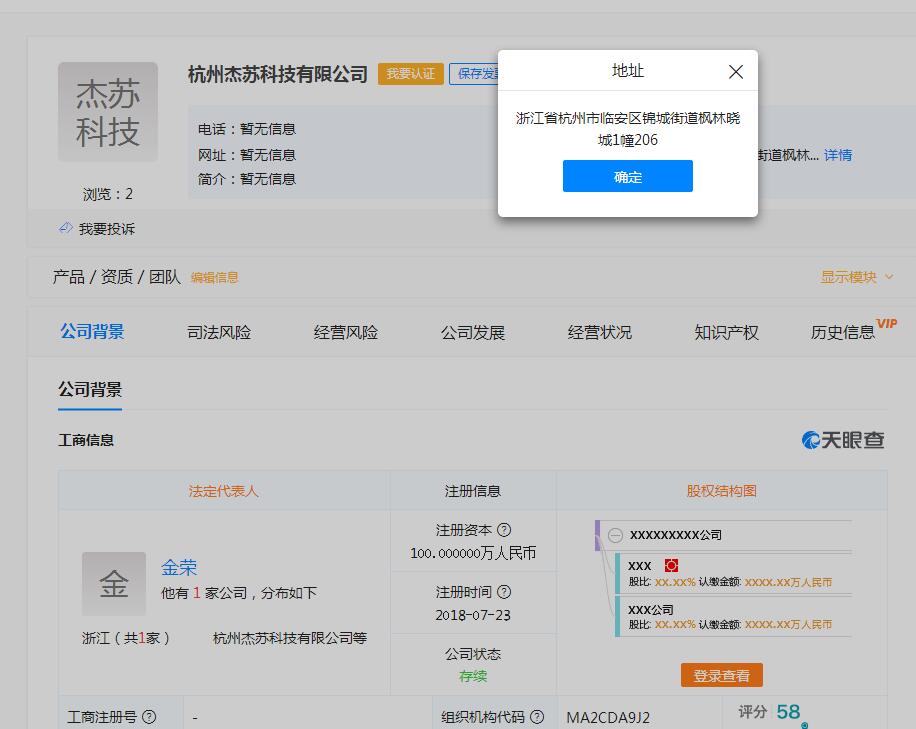Screen dimensions: 916x729
Task: Open the 知识产权 tab
Action: [725, 331]
